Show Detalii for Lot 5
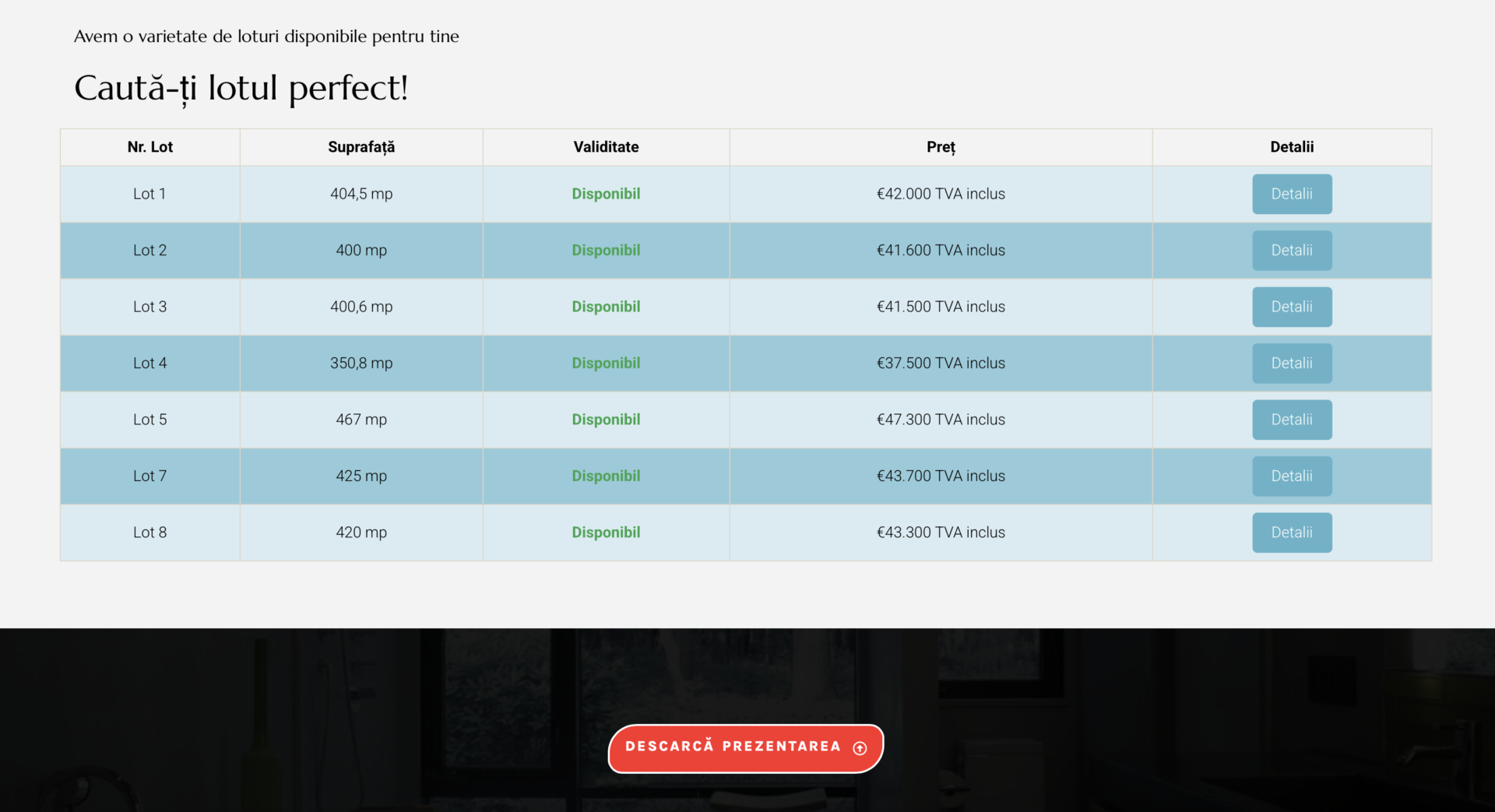This screenshot has height=812, width=1495. tap(1291, 420)
